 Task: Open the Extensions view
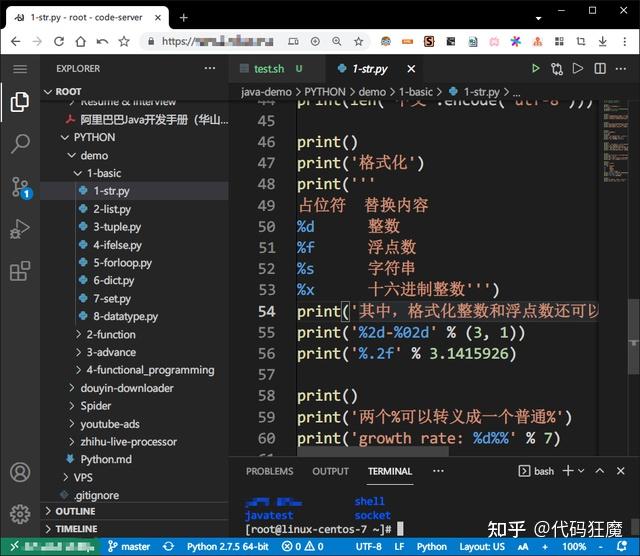pyautogui.click(x=20, y=271)
